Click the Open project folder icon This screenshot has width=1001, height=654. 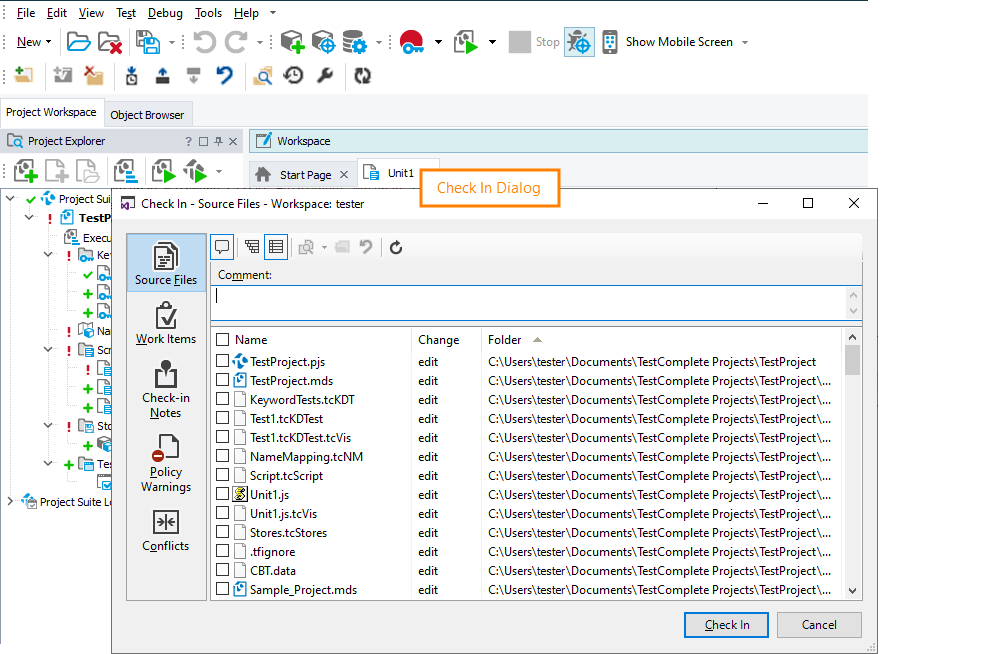[78, 42]
